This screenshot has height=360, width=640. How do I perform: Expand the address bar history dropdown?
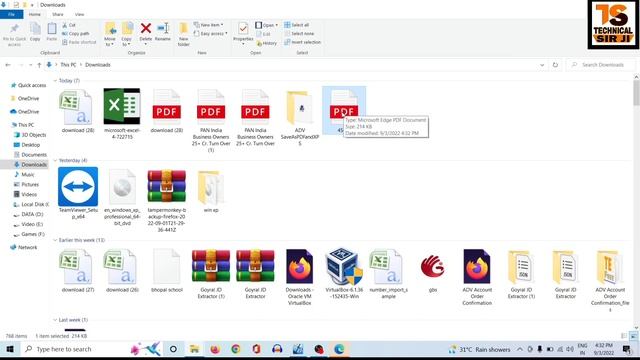click(x=542, y=65)
